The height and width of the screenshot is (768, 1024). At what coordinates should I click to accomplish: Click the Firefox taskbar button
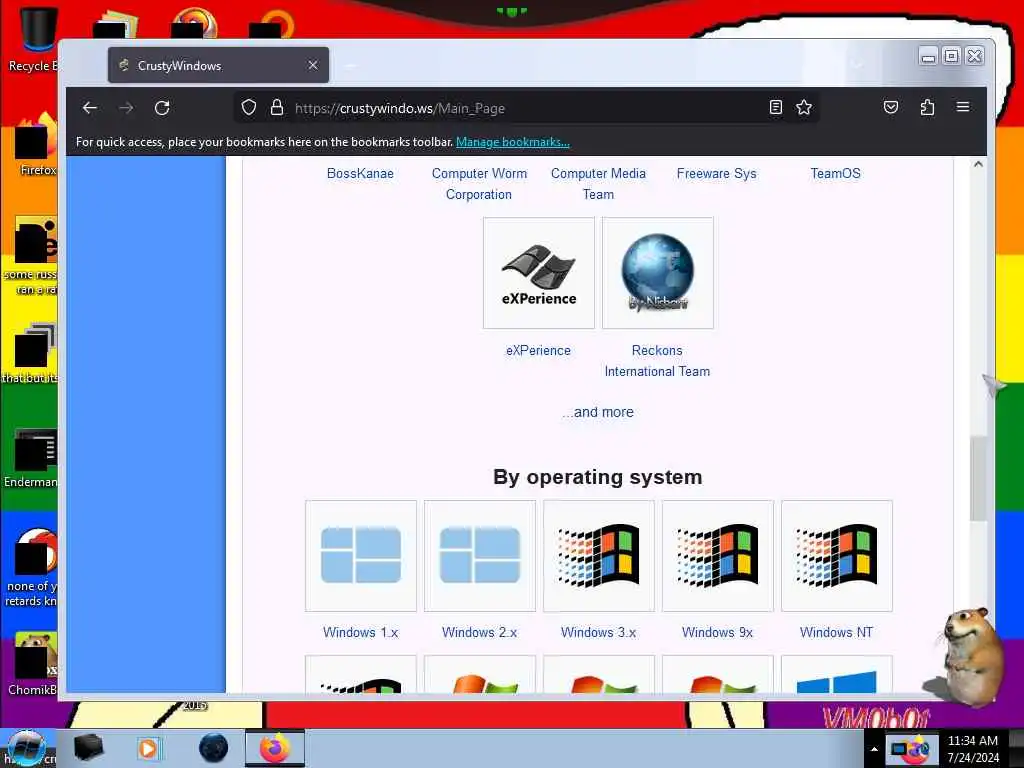275,748
